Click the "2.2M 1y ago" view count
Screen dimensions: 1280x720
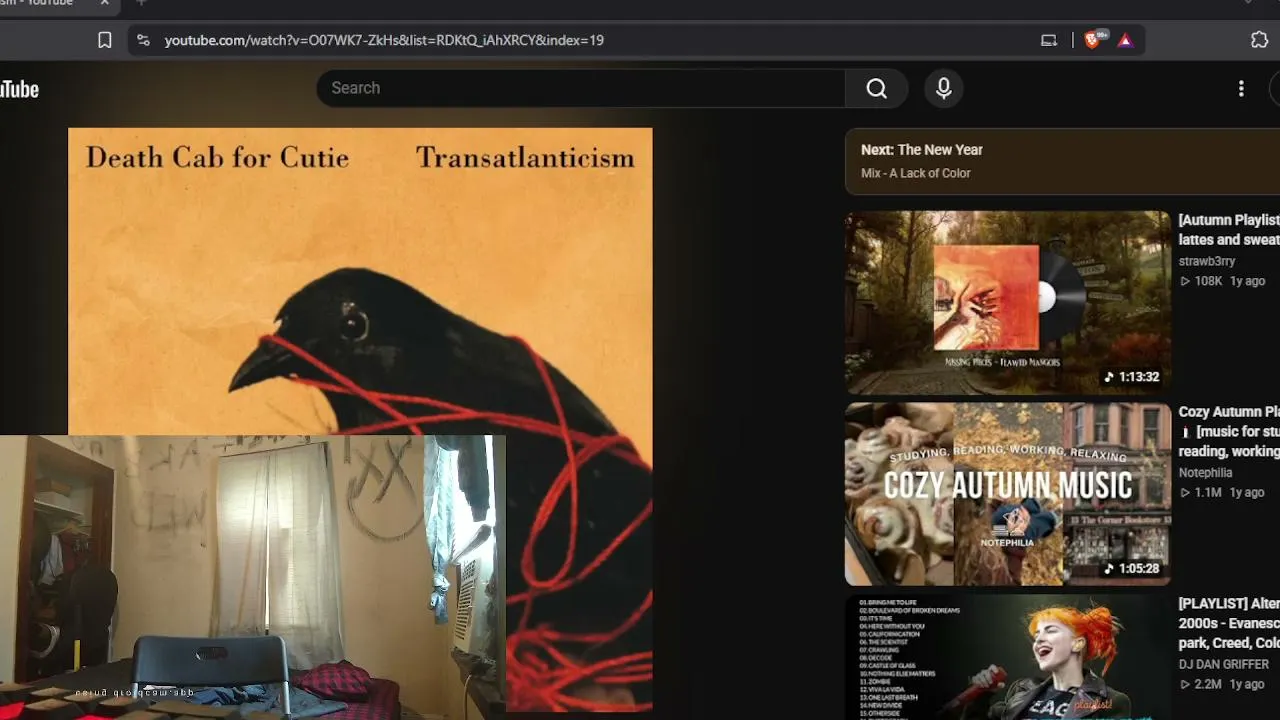(1222, 684)
